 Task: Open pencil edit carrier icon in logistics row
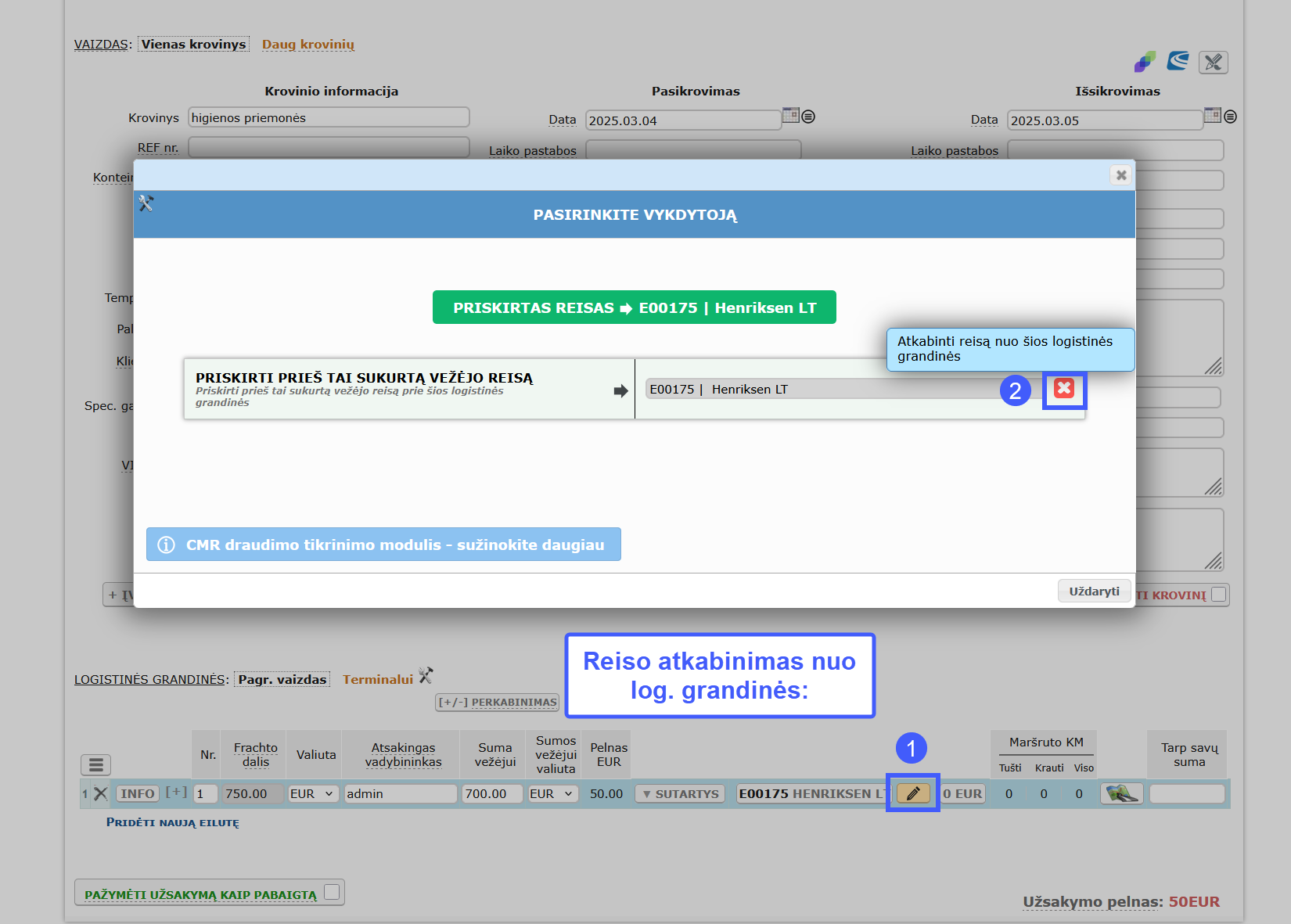913,793
